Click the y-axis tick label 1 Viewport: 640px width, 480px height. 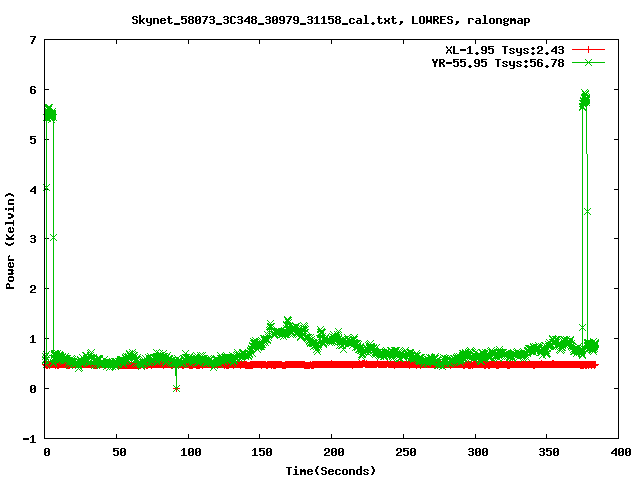[33, 339]
